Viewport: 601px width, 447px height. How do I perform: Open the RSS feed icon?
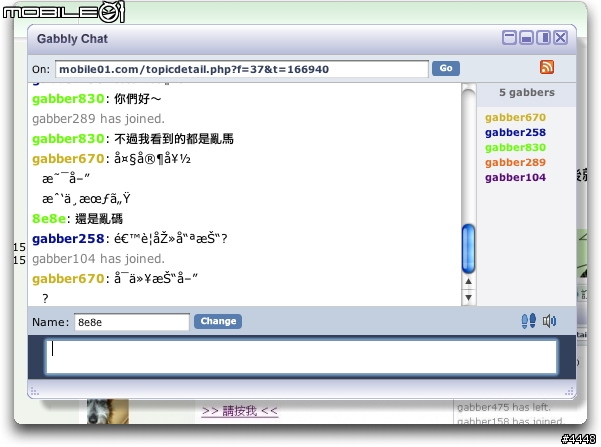click(x=547, y=67)
